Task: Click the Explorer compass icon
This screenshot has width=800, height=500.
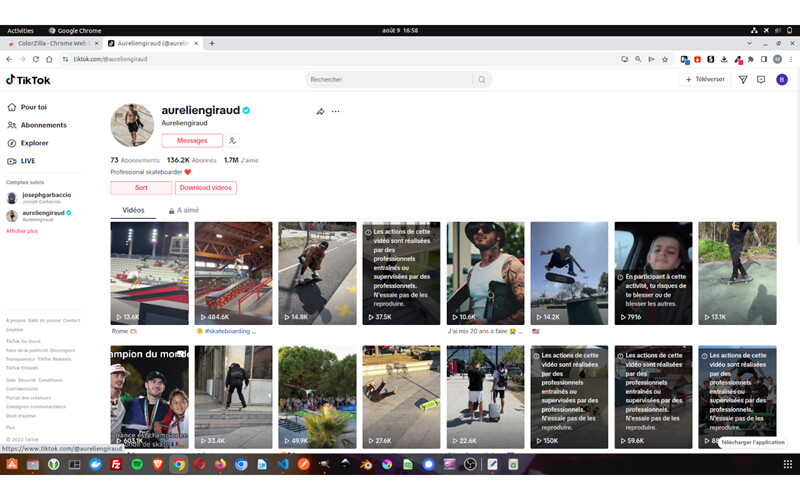Action: (x=12, y=143)
